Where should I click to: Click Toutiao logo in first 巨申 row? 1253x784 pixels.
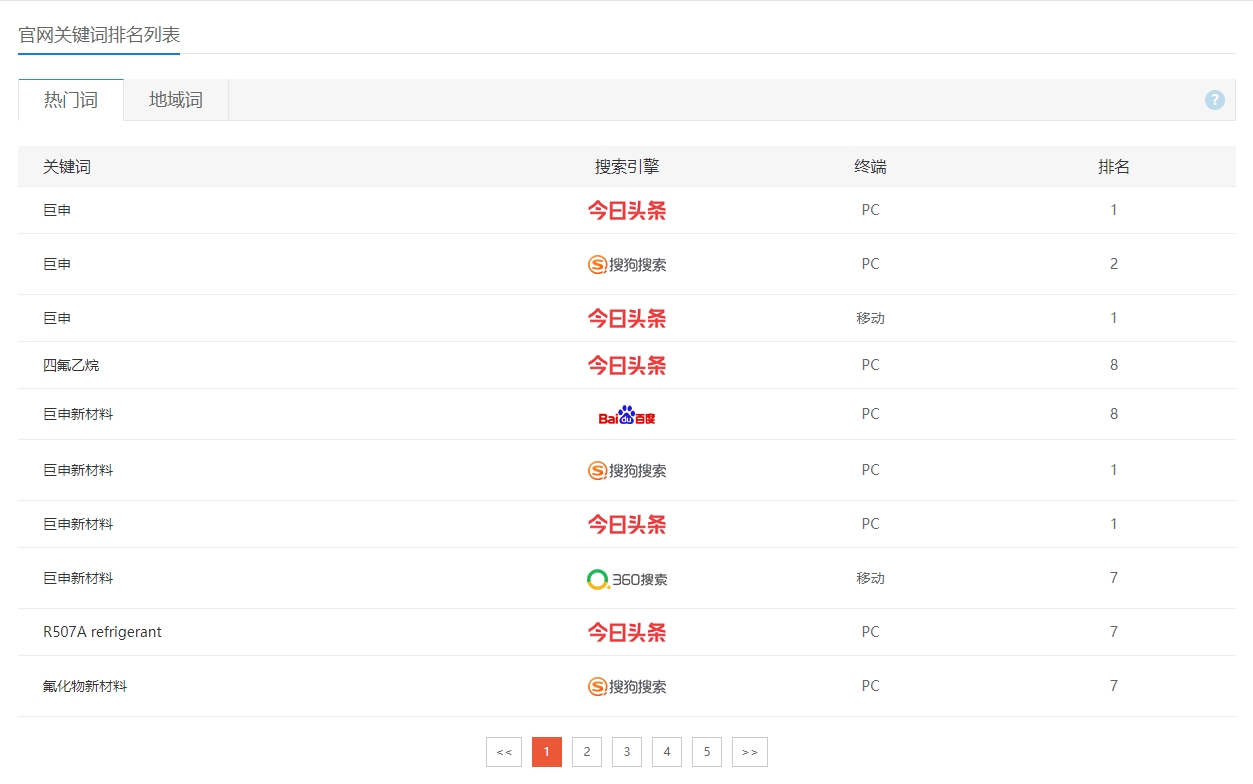pyautogui.click(x=626, y=210)
